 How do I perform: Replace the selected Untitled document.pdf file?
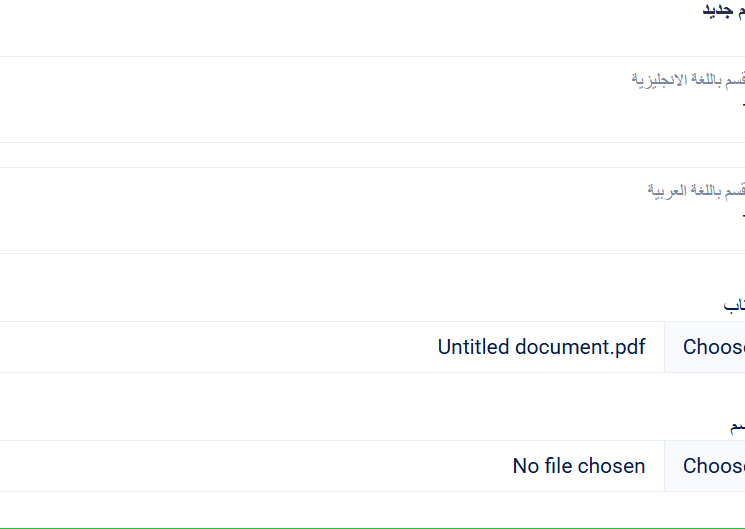[712, 347]
